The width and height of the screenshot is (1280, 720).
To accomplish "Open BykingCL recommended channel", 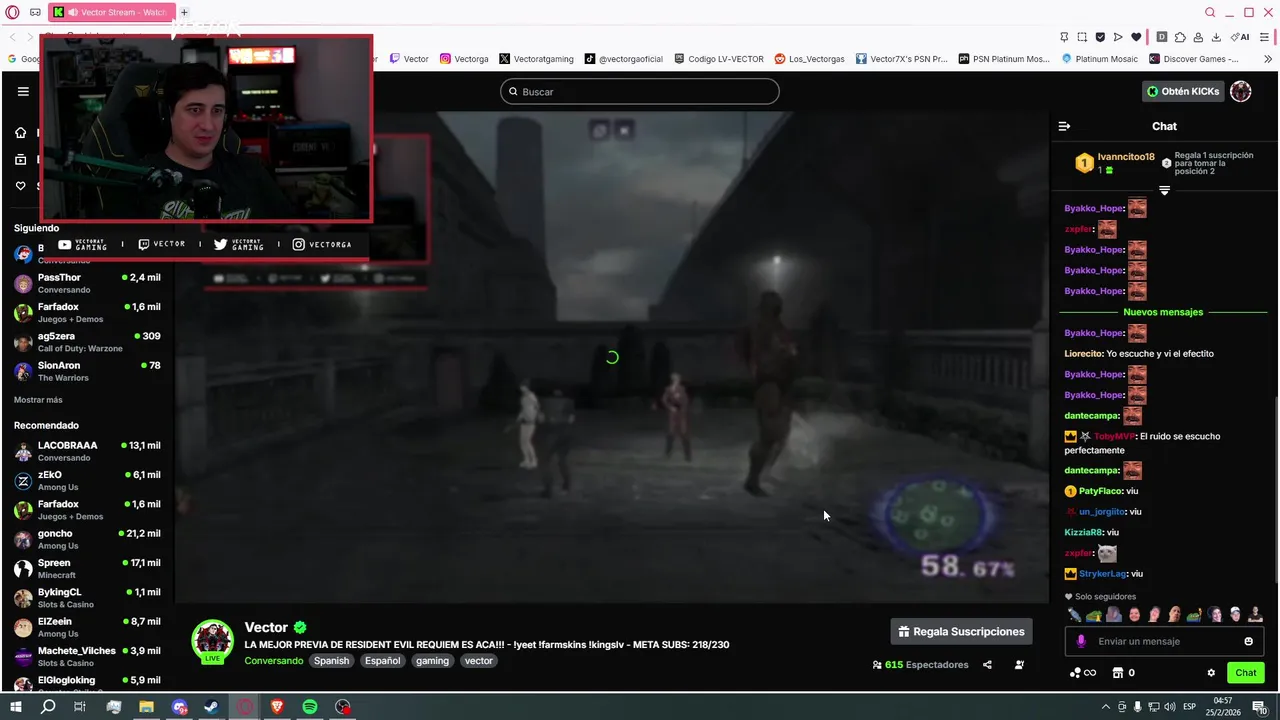I will click(x=88, y=598).
